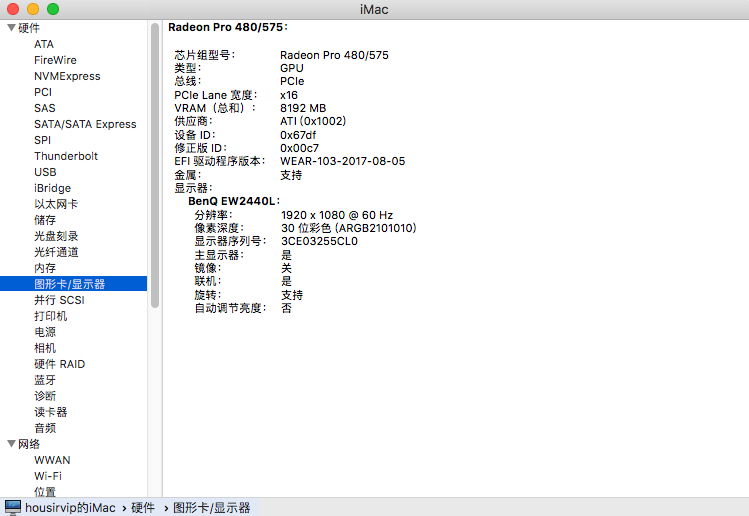Choose 诊断 in the sidebar
This screenshot has height=516, width=749.
45,396
